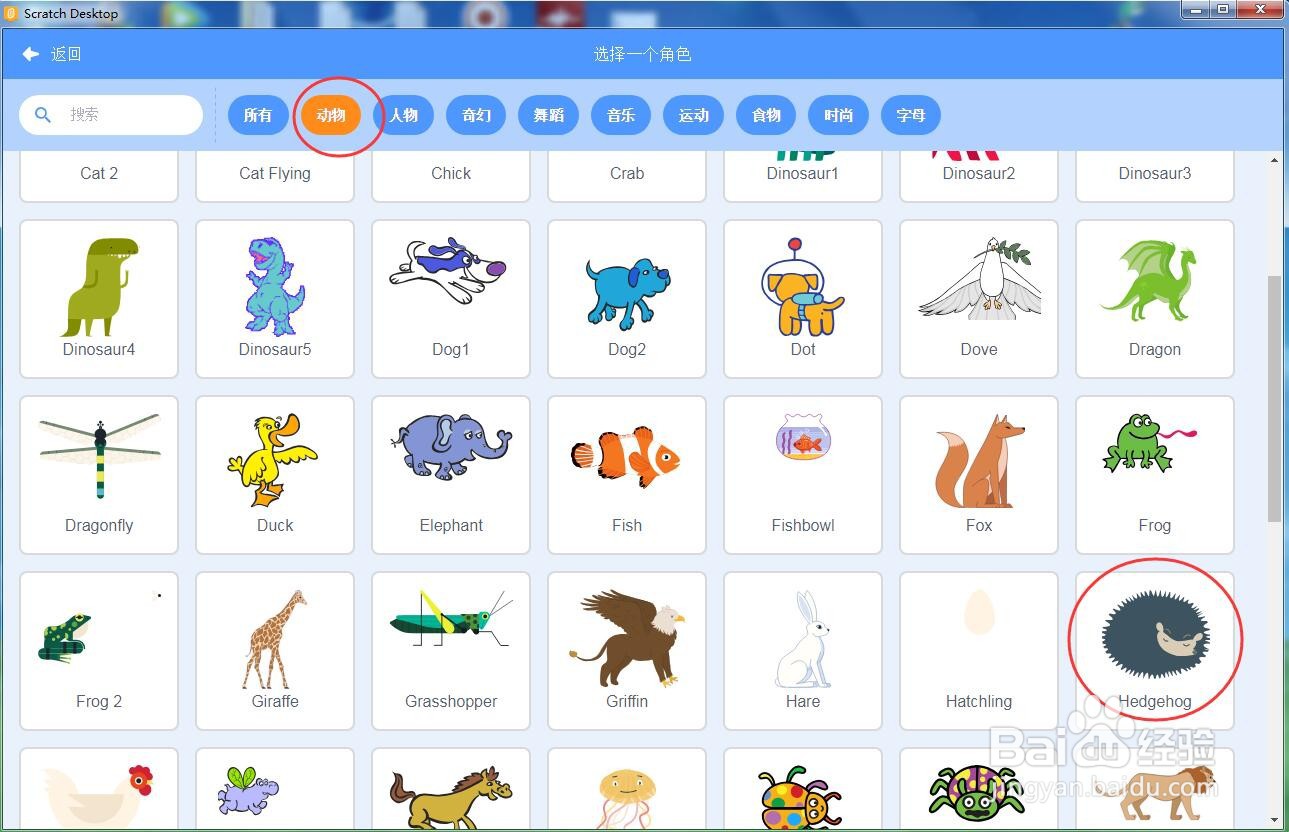Filter by the 奇幻 category

click(x=476, y=115)
